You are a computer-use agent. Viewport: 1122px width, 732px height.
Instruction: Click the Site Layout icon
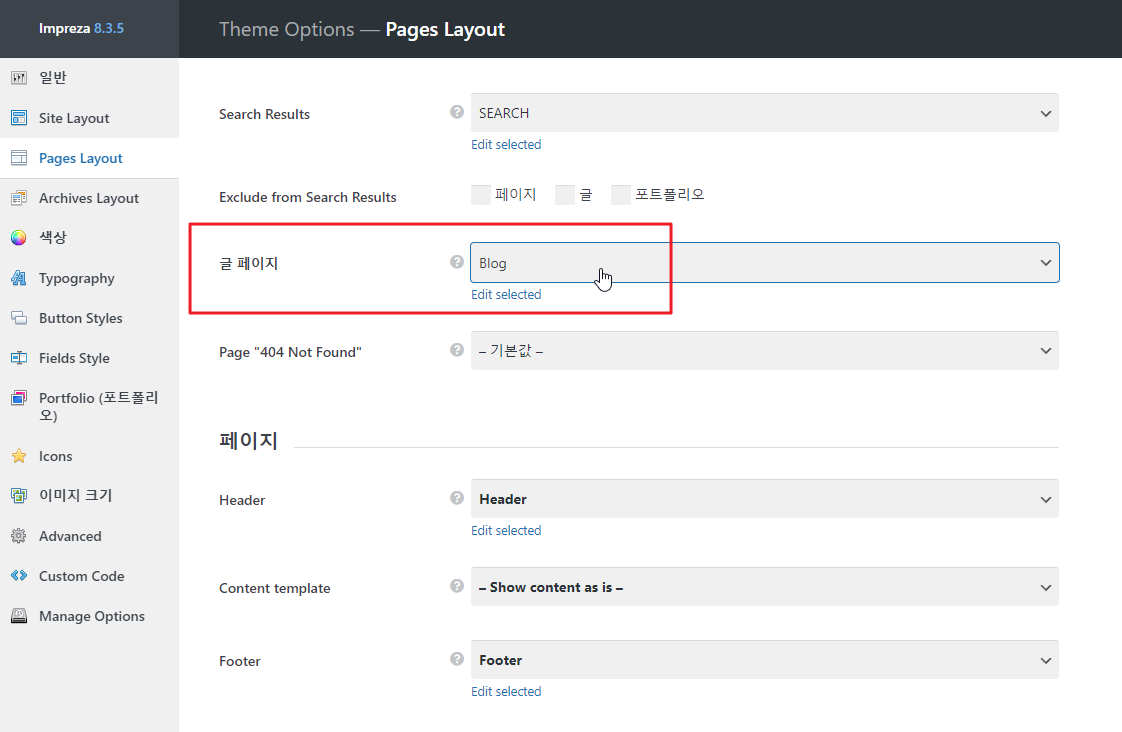[x=19, y=118]
